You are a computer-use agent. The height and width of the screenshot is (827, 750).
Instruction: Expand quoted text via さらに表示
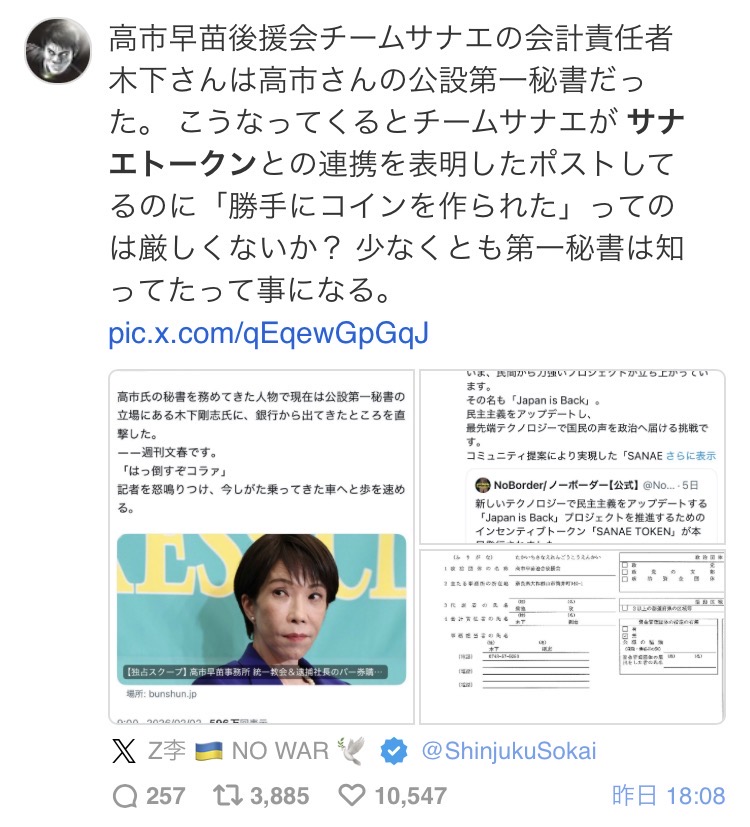(x=690, y=456)
